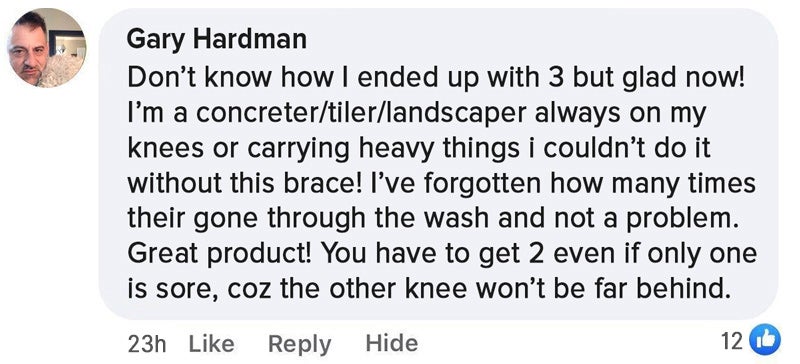Like Gary Hardman's comment
The height and width of the screenshot is (364, 800).
coord(211,344)
